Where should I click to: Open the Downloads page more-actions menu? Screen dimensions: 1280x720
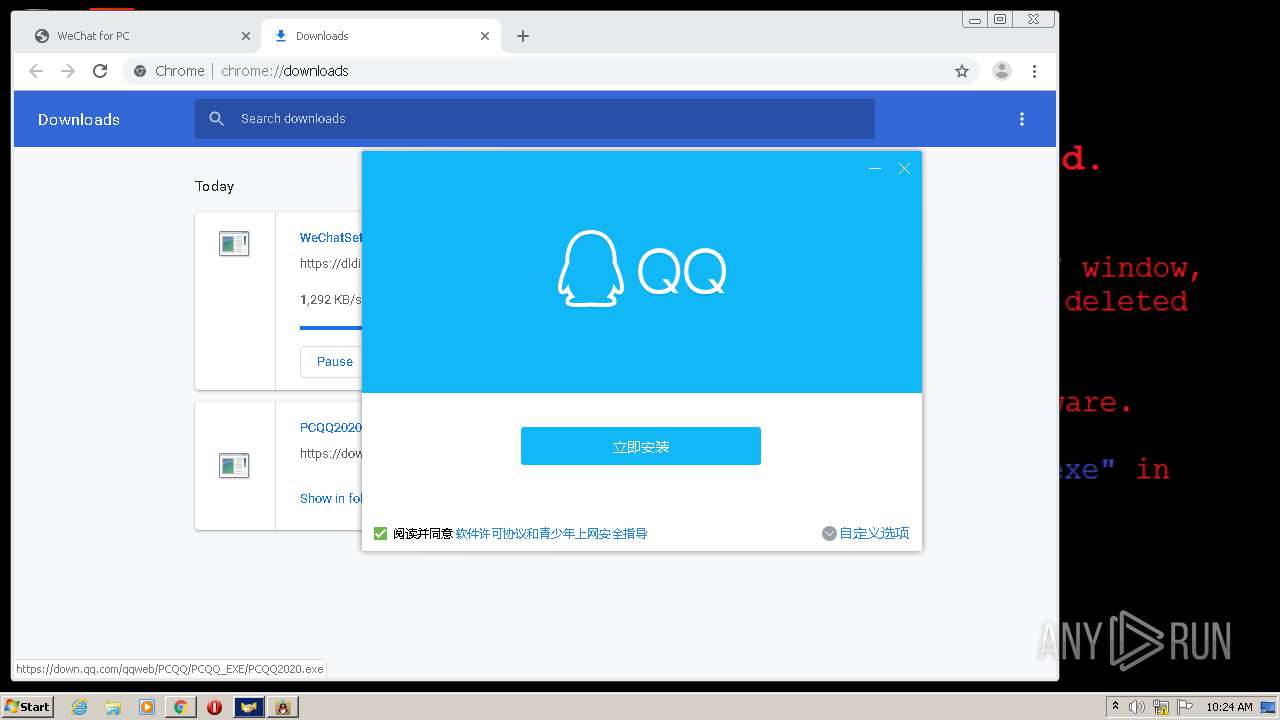click(x=1021, y=119)
